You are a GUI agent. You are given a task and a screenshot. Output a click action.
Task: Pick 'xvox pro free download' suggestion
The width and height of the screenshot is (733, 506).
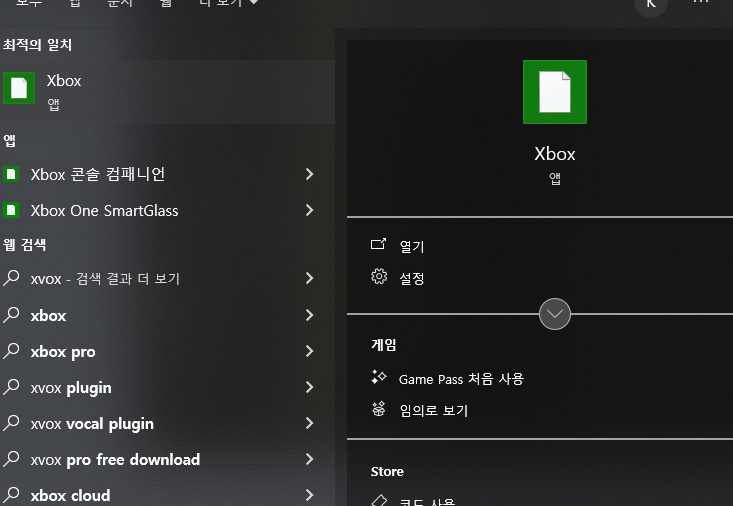115,460
